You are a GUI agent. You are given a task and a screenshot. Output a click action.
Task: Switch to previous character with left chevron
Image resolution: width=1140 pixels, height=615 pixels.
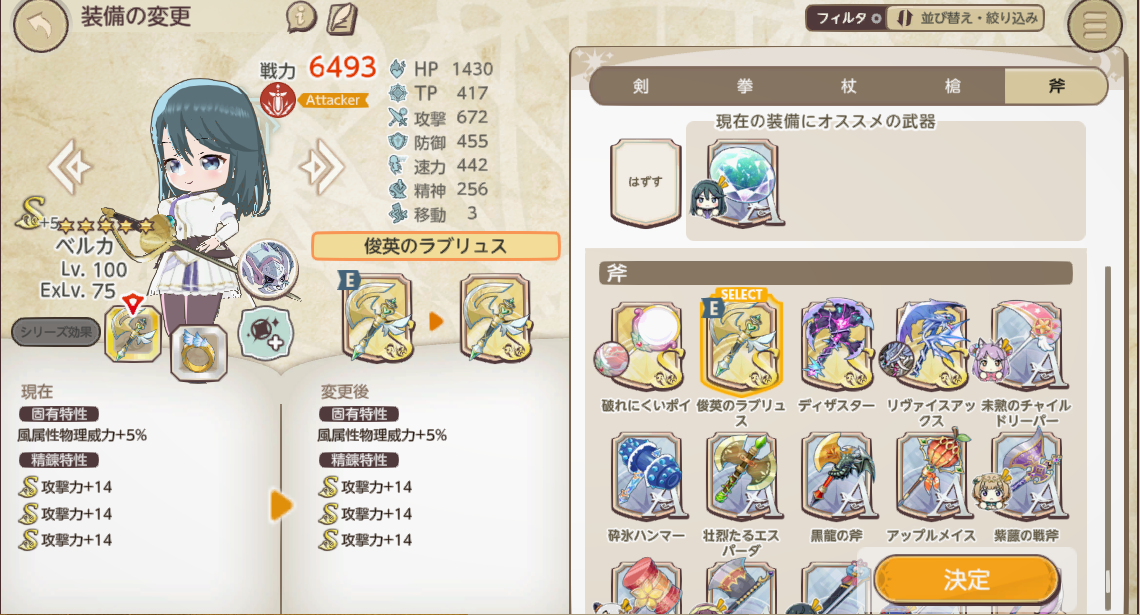[69, 167]
